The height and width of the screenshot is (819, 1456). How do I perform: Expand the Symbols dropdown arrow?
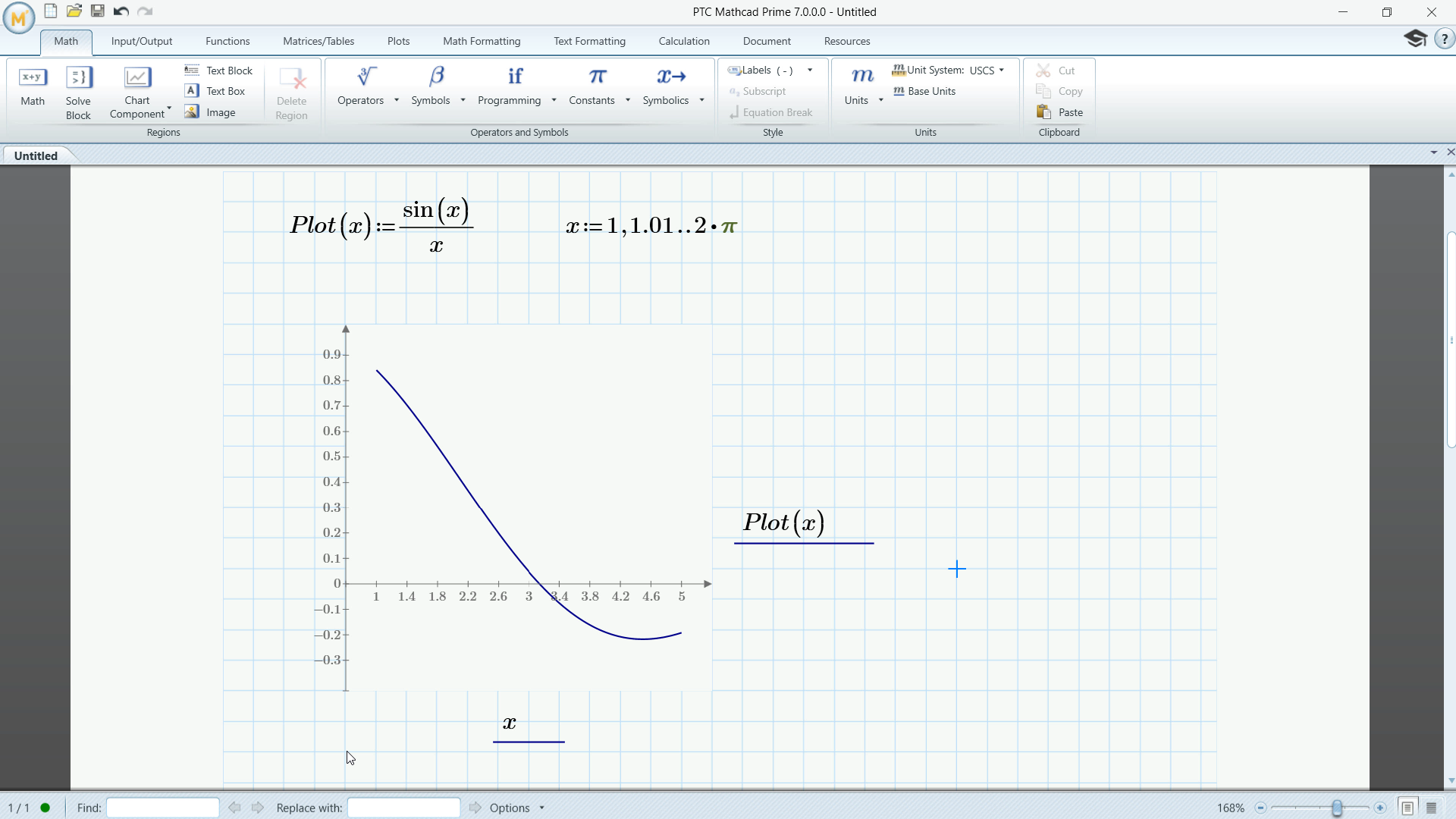coord(463,100)
